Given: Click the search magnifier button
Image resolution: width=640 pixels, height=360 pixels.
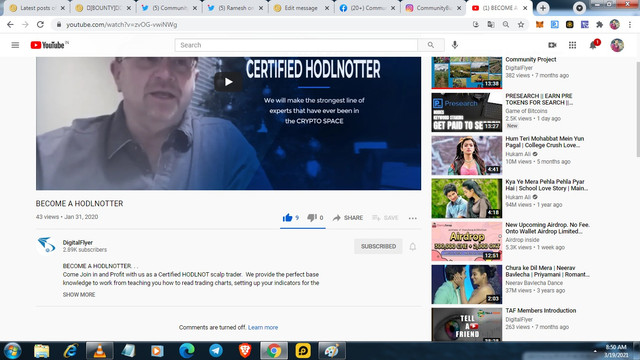Looking at the screenshot, I should coord(431,45).
